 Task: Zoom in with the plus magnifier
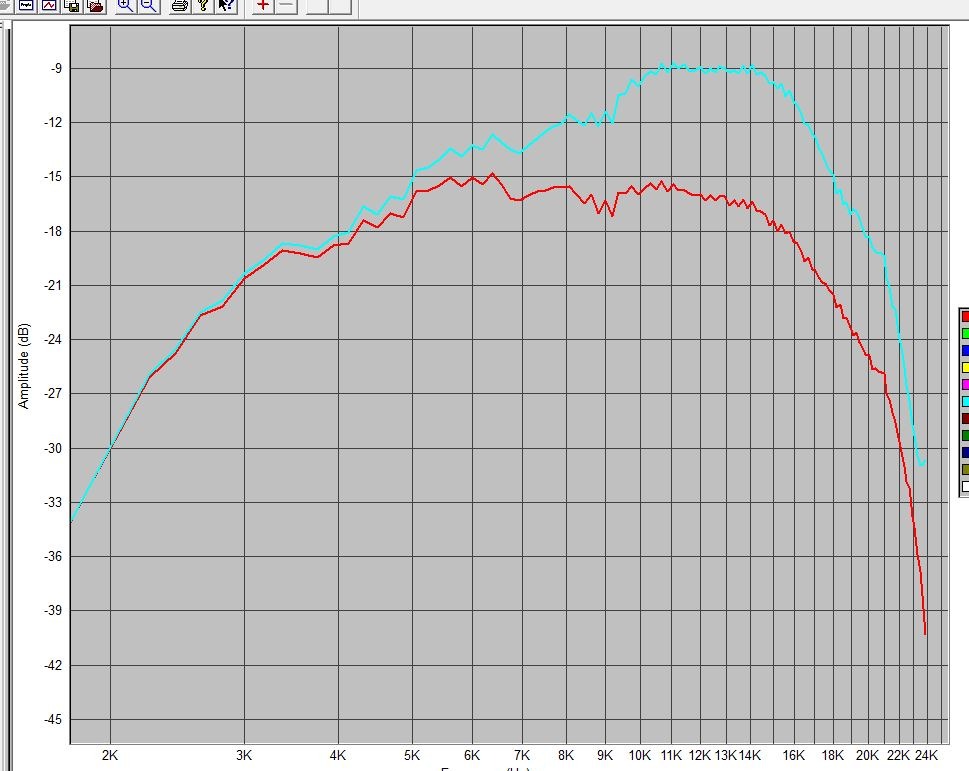pyautogui.click(x=125, y=5)
